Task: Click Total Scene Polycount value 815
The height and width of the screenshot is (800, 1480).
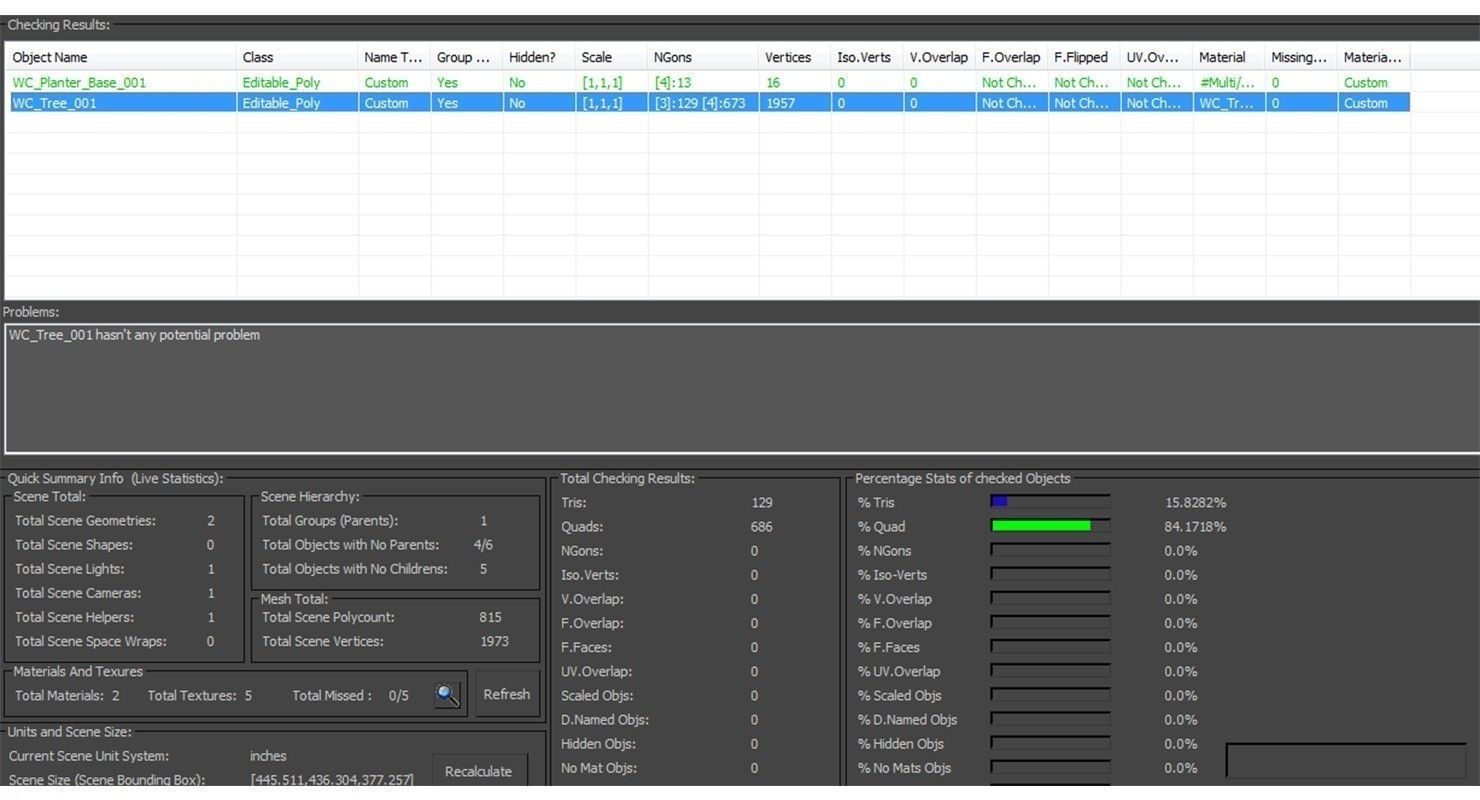Action: pos(490,617)
